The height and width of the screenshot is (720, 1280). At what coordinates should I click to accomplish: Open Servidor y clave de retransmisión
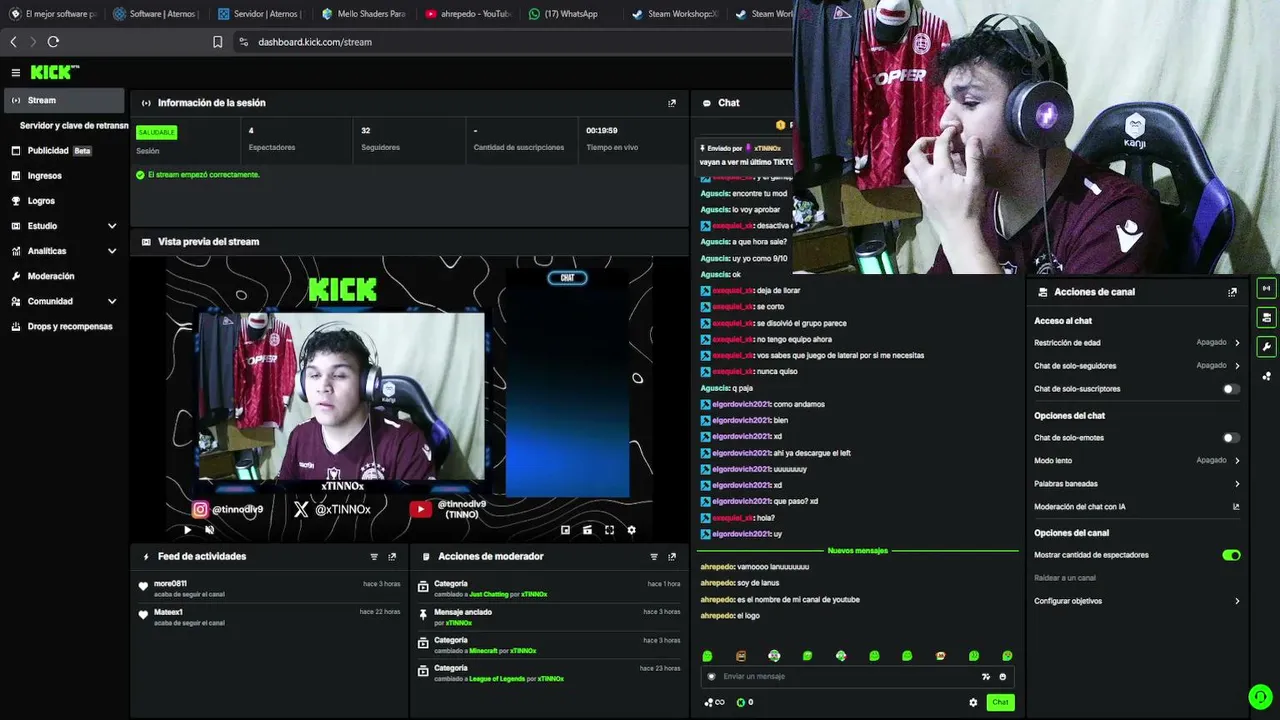click(74, 126)
